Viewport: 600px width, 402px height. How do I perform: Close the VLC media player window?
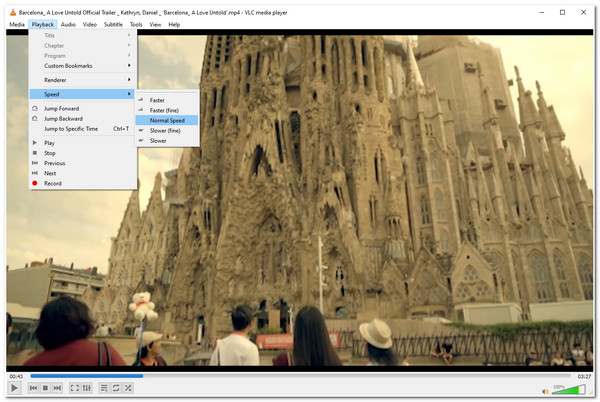(x=583, y=13)
